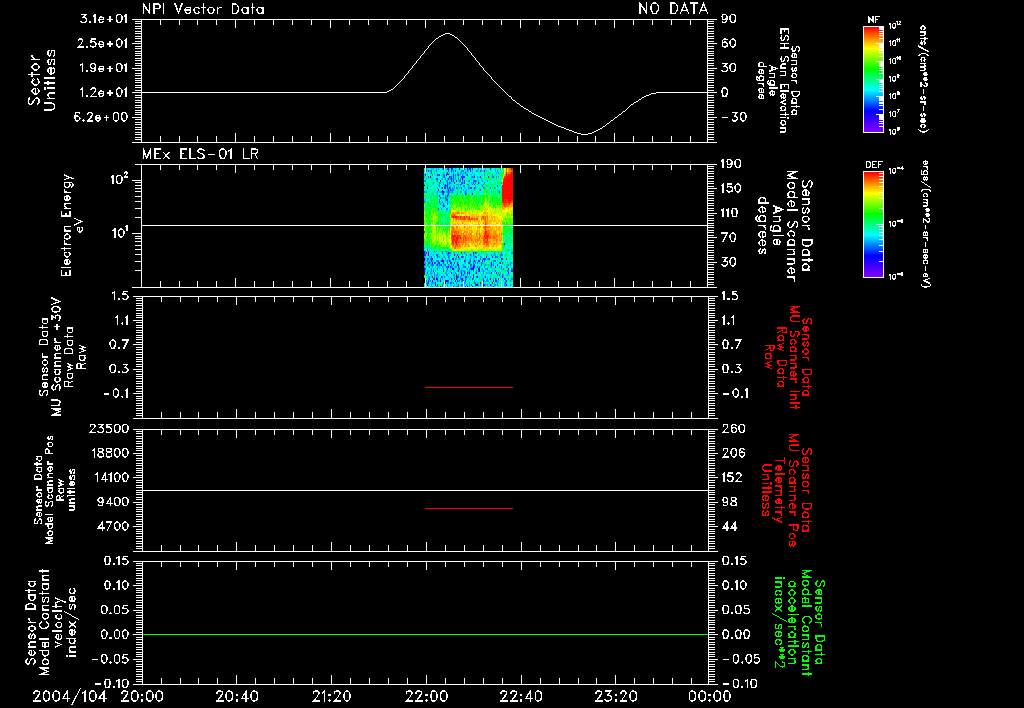Click the green 'Model Constant acceleration' label
Viewport: 1024px width, 708px height.
pos(799,622)
